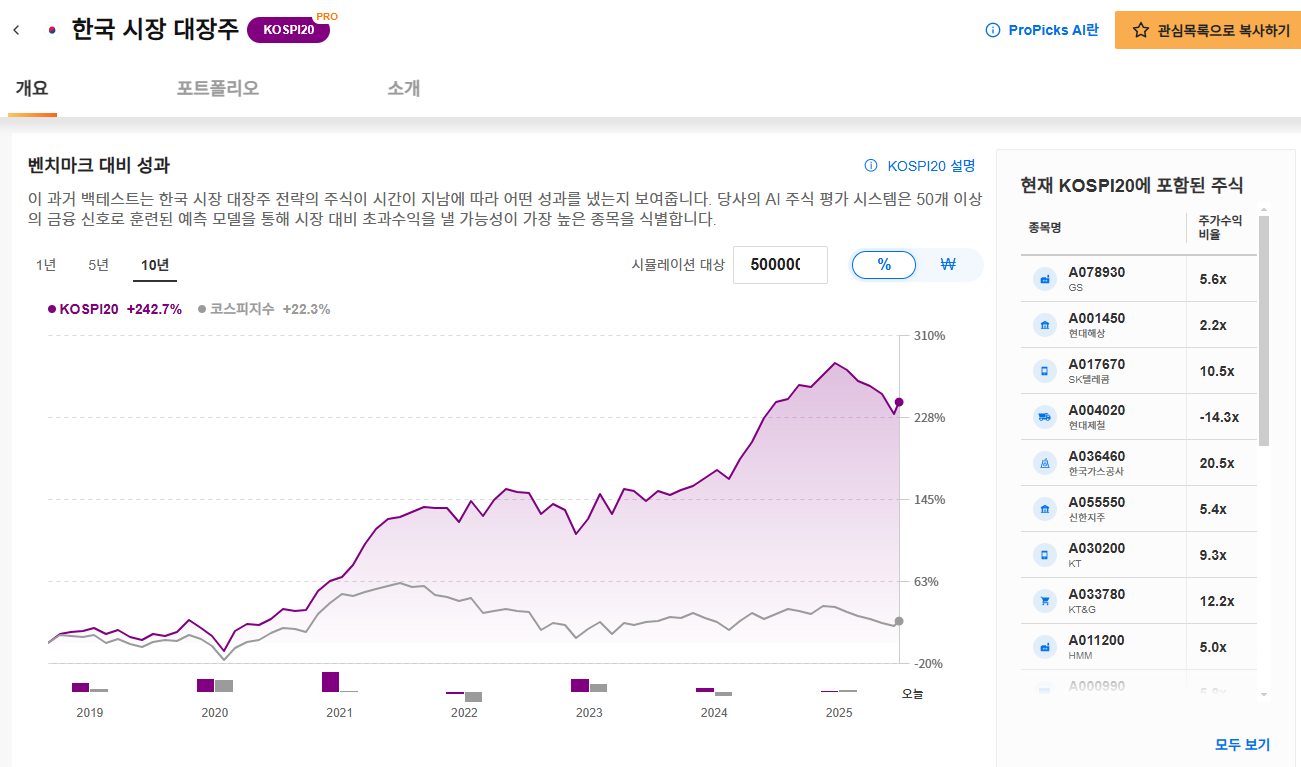This screenshot has height=767, width=1301.
Task: Click the 모두 보기 link
Action: (x=1242, y=744)
